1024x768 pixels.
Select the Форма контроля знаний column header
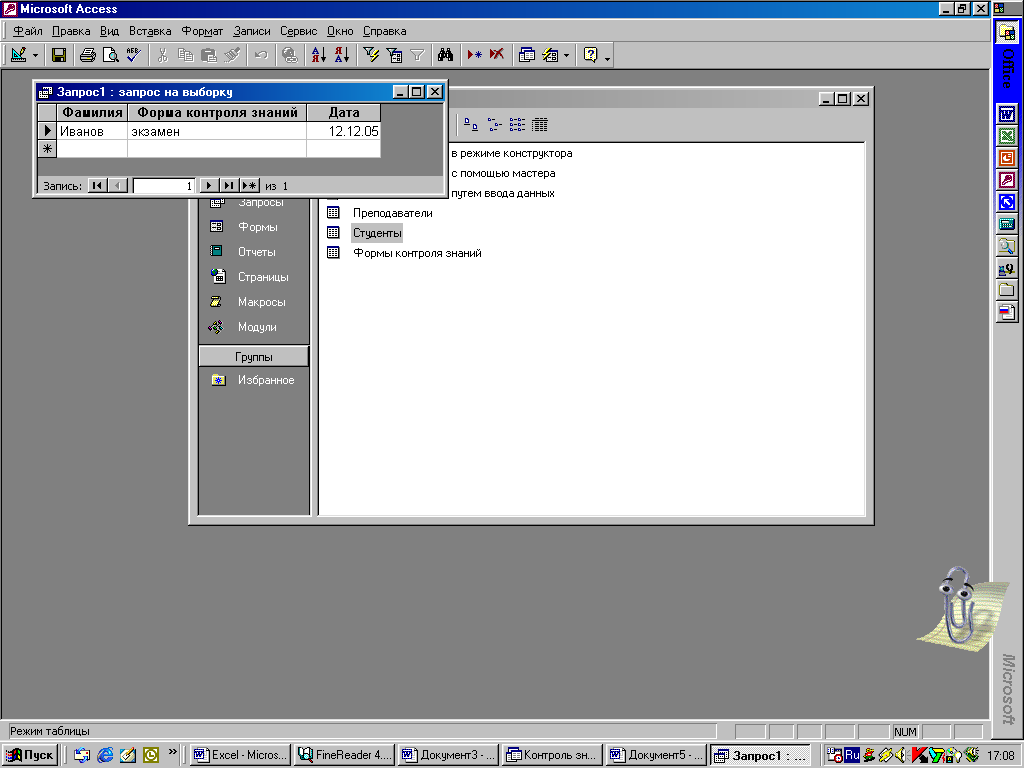(217, 112)
